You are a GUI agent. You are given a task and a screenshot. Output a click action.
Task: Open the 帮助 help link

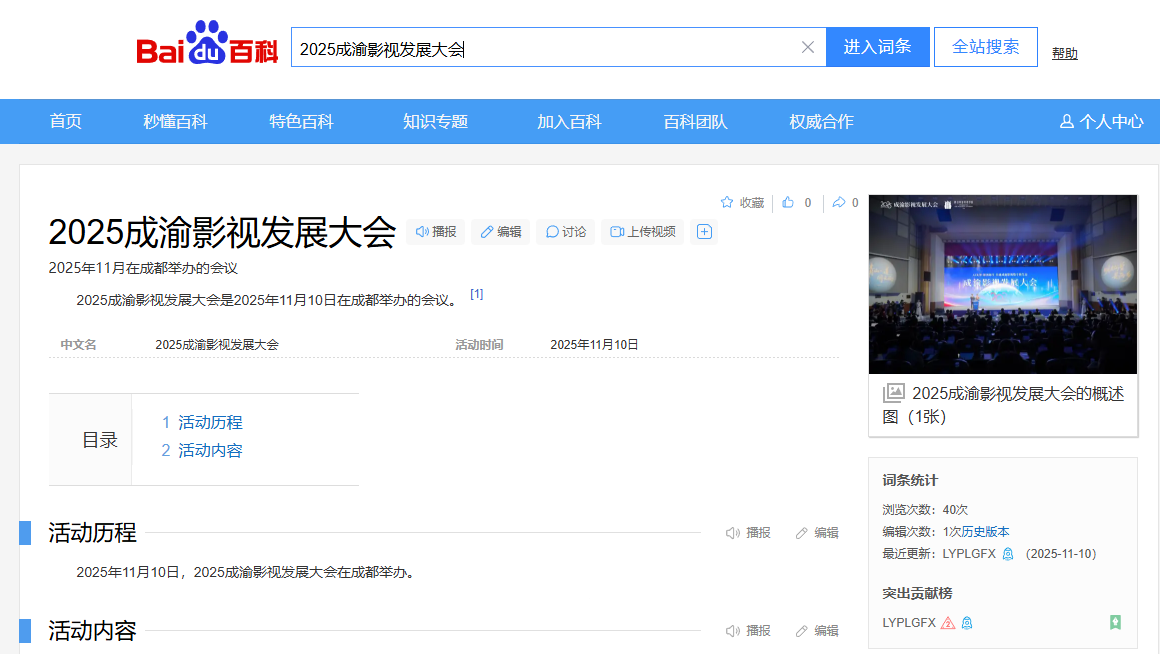click(1064, 54)
